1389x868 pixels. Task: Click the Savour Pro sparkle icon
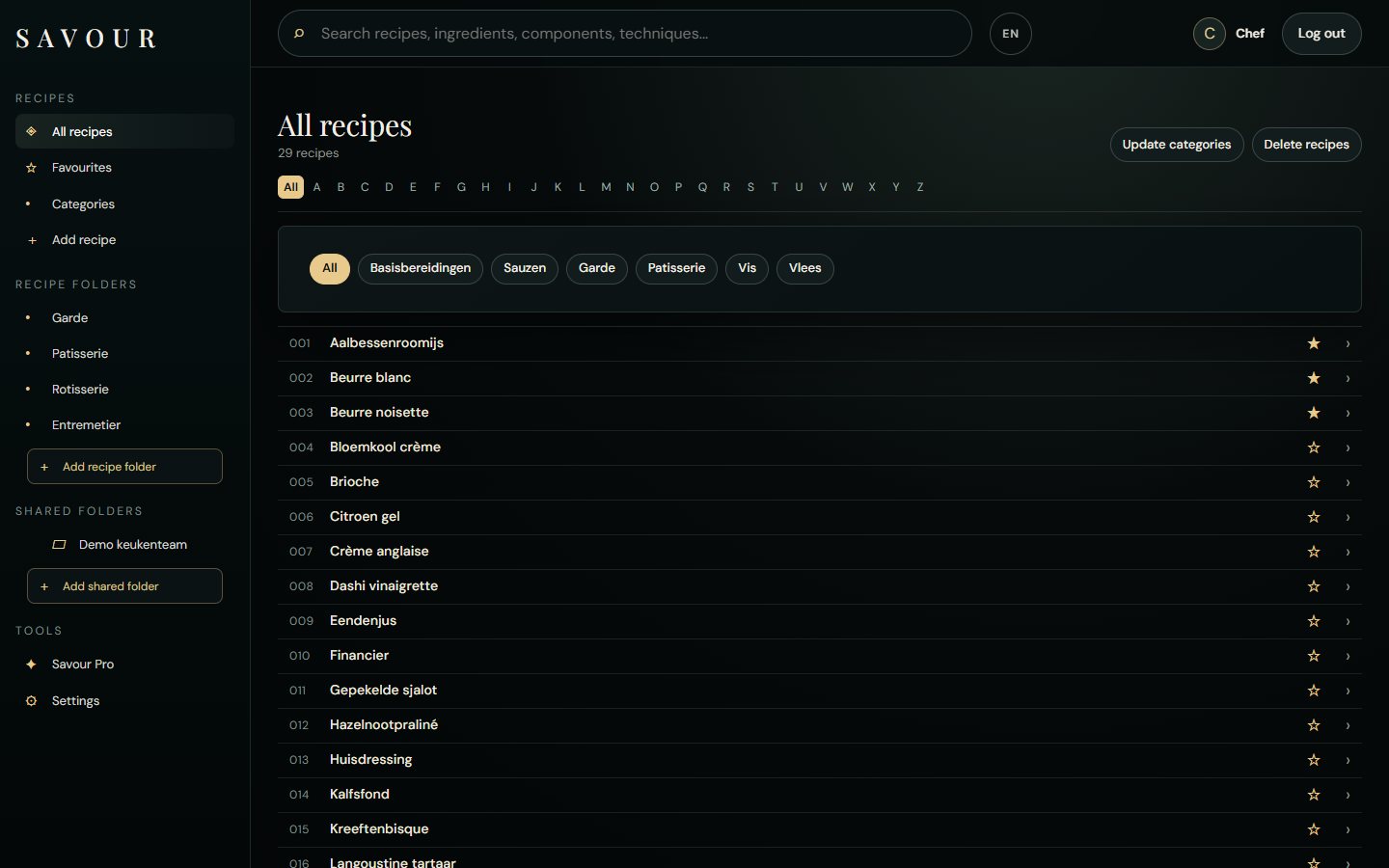pos(31,665)
